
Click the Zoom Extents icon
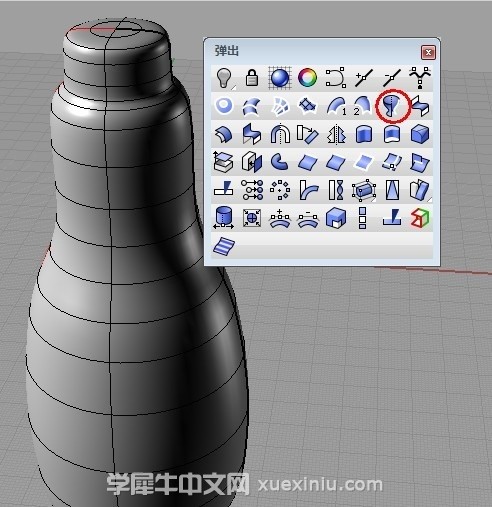tap(252, 219)
